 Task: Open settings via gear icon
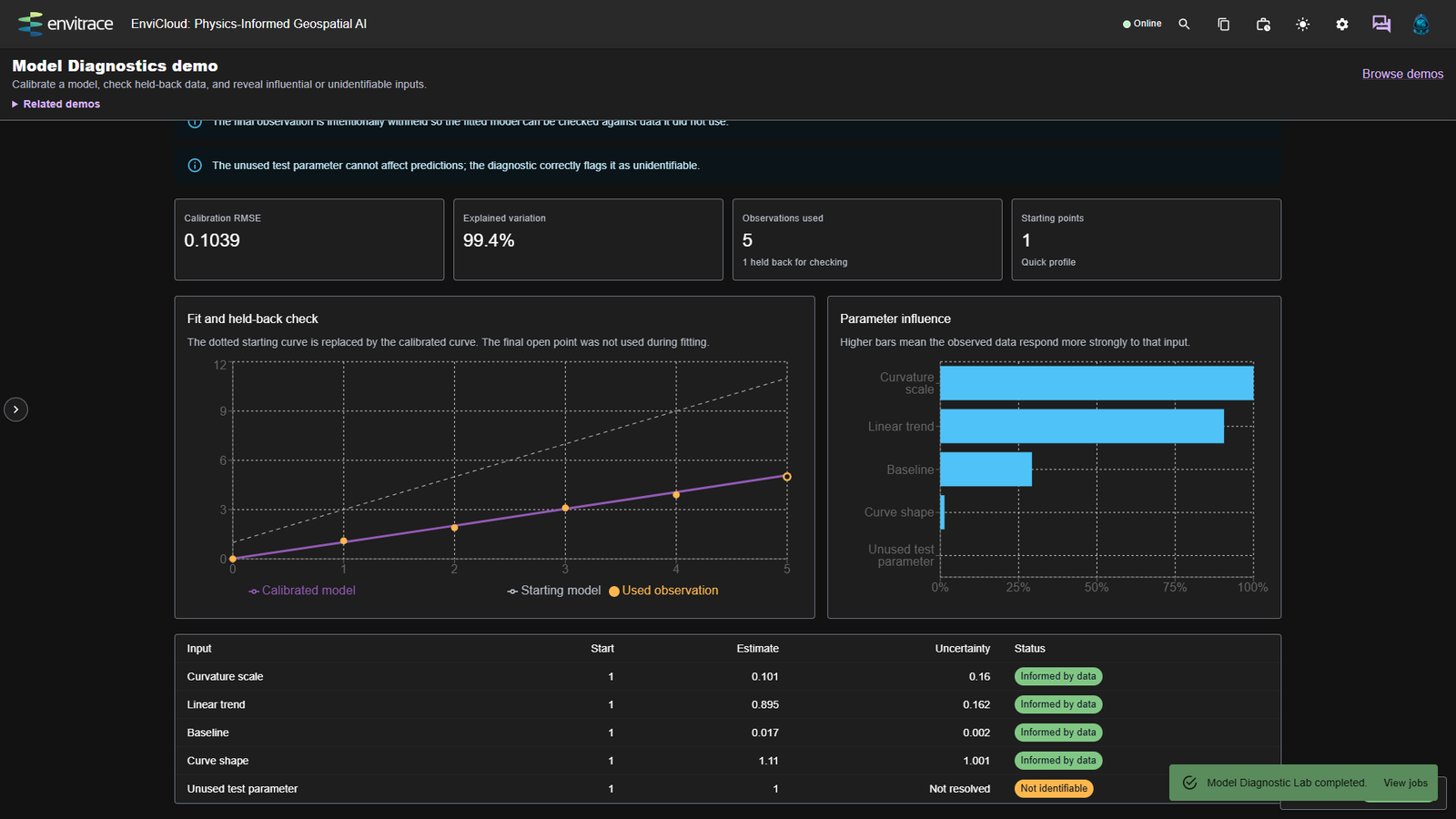pyautogui.click(x=1342, y=25)
